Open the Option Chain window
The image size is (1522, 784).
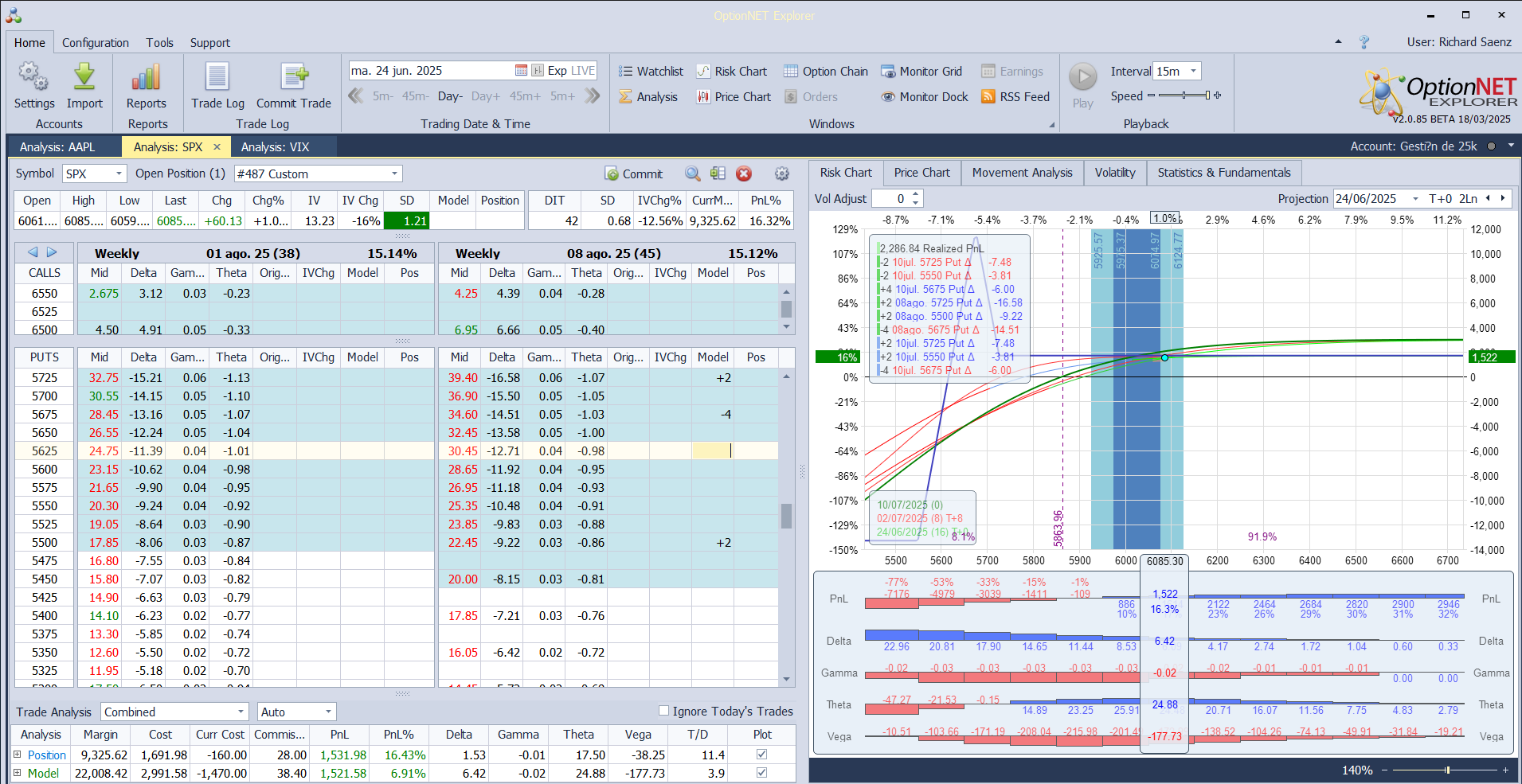tap(826, 72)
